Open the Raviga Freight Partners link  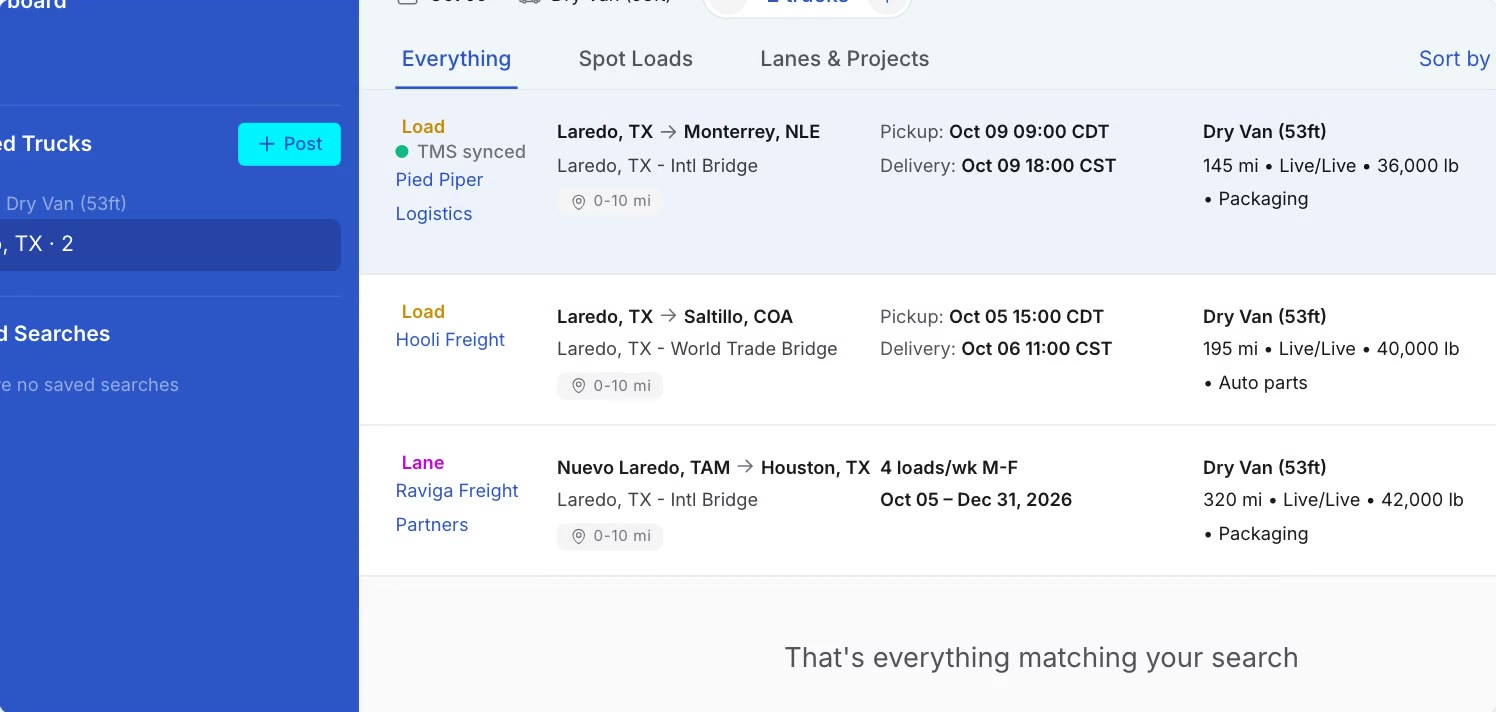coord(457,508)
